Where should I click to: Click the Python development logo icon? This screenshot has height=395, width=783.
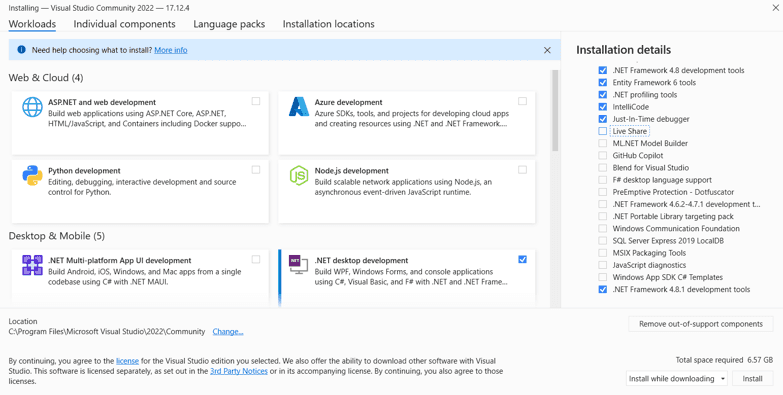click(32, 176)
